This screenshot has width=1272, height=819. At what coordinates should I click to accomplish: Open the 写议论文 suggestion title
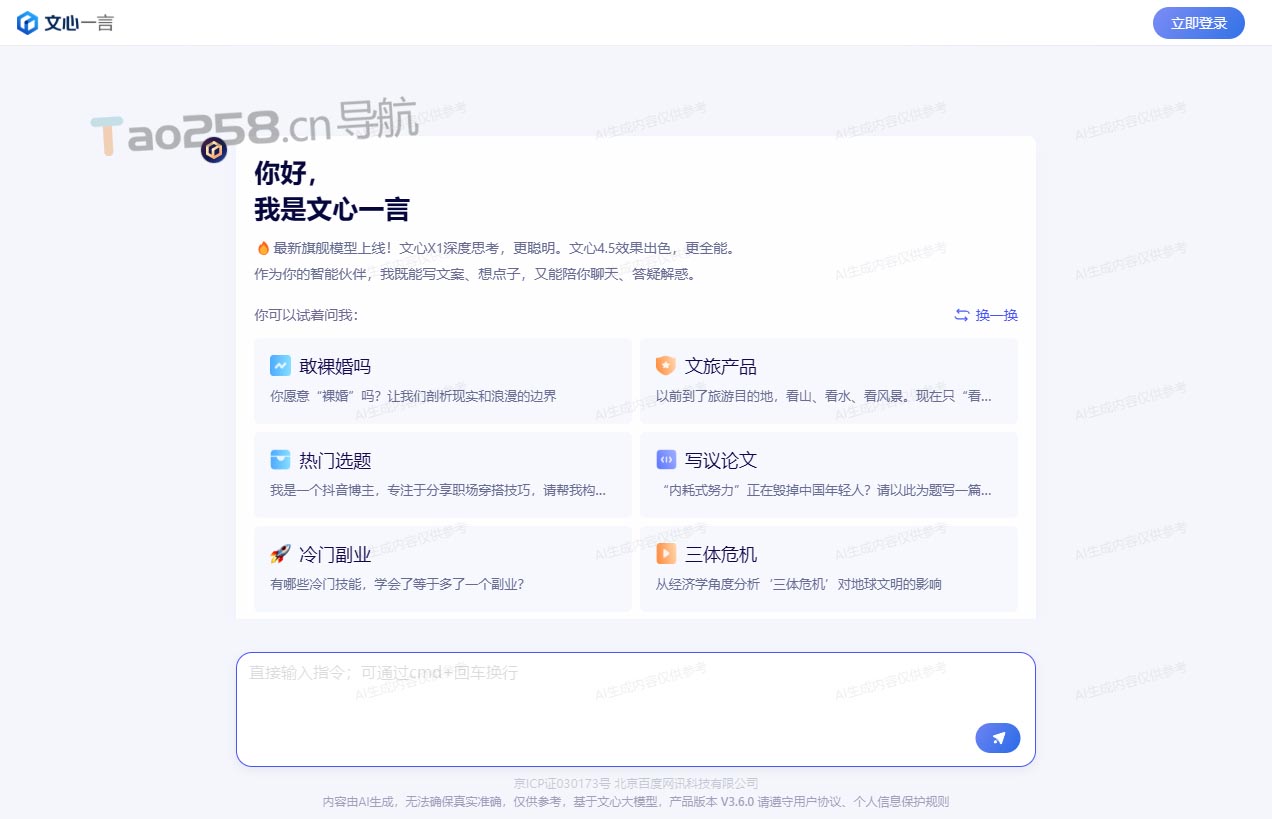721,460
